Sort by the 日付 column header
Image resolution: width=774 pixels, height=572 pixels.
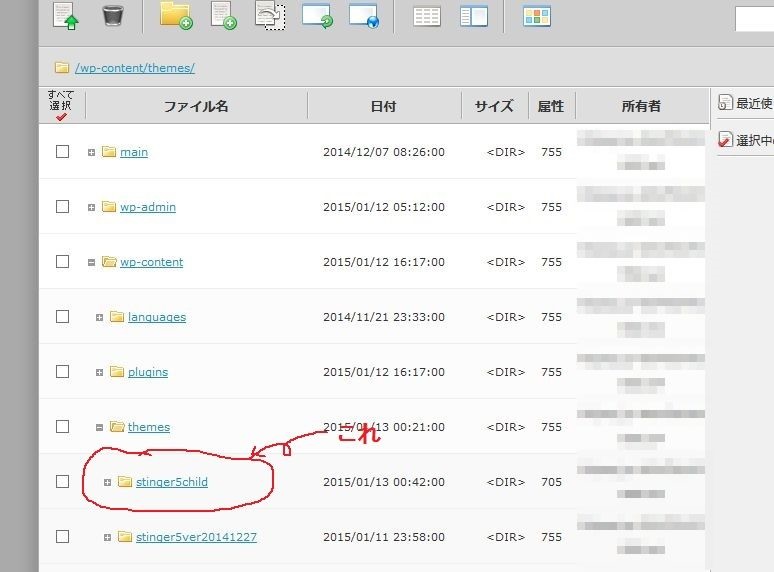click(383, 106)
